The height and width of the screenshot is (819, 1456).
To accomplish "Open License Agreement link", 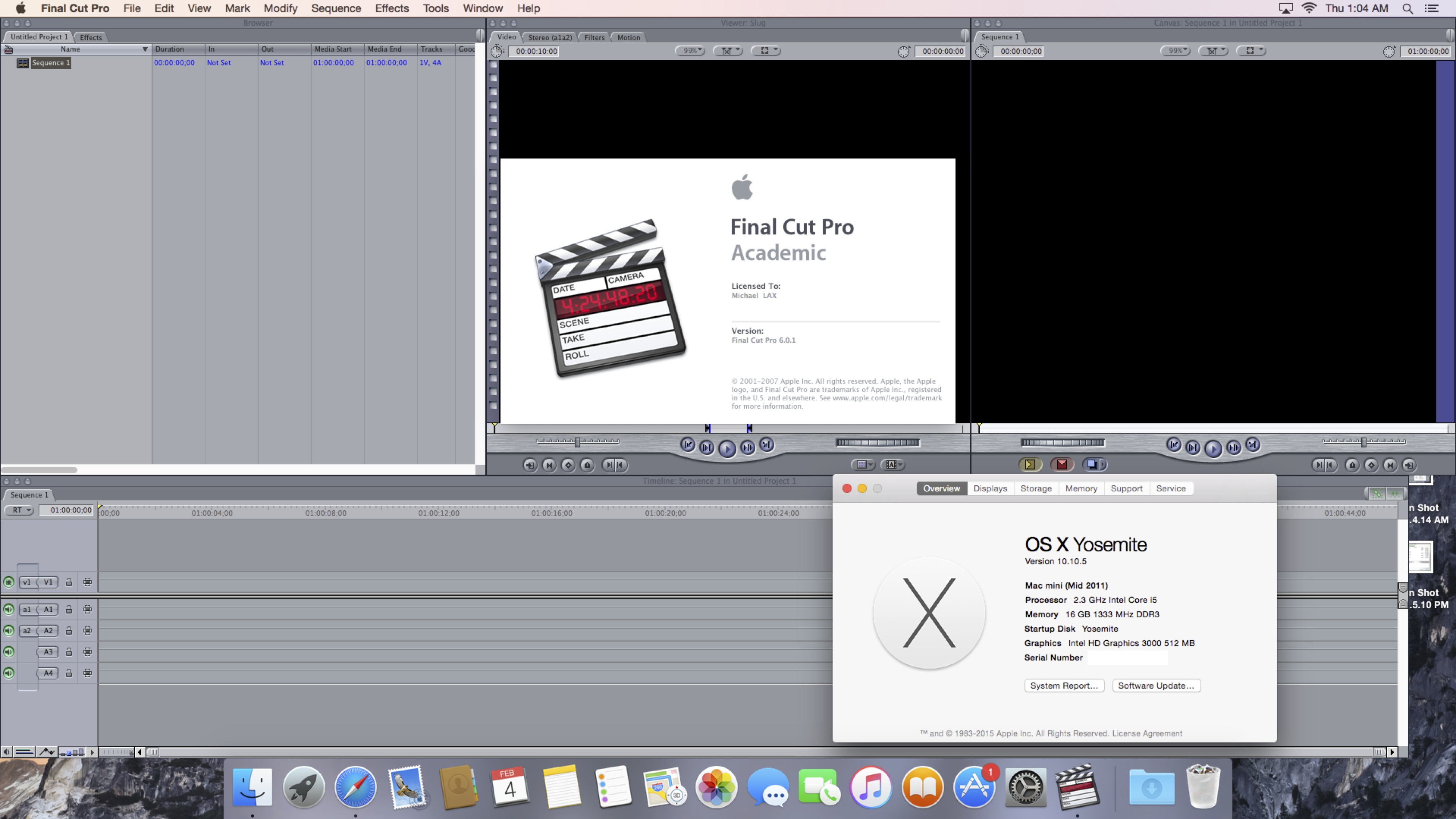I will [1147, 734].
